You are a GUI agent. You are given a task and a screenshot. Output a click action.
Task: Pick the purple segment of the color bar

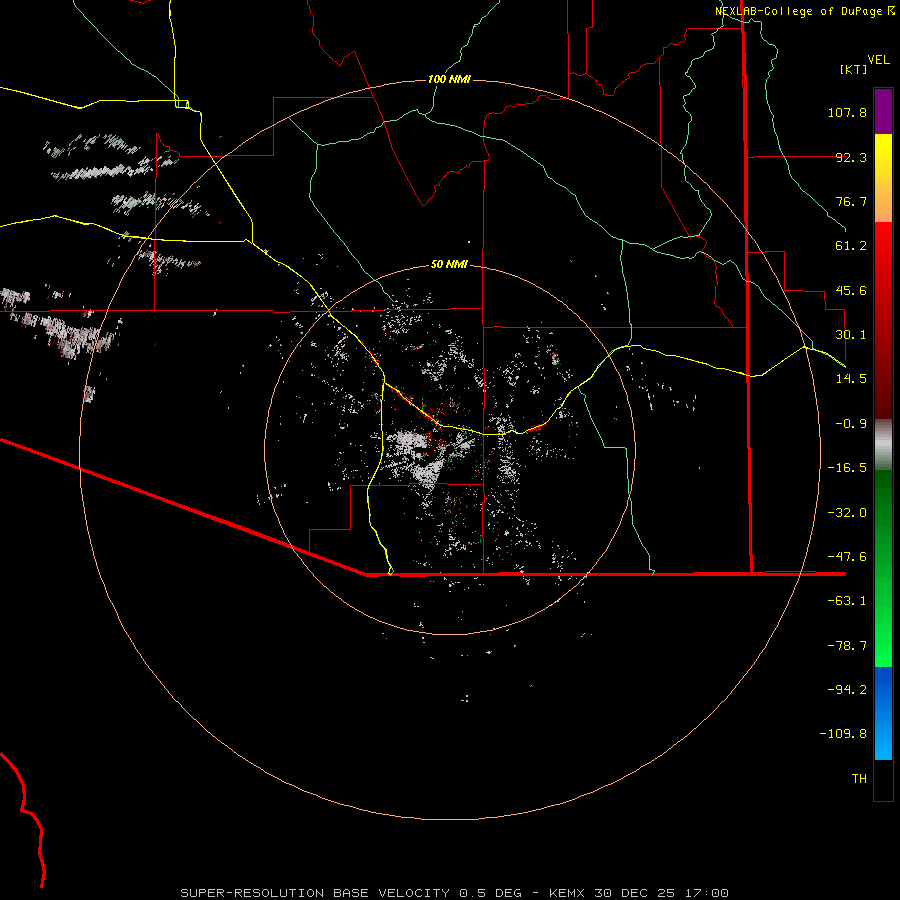[883, 112]
